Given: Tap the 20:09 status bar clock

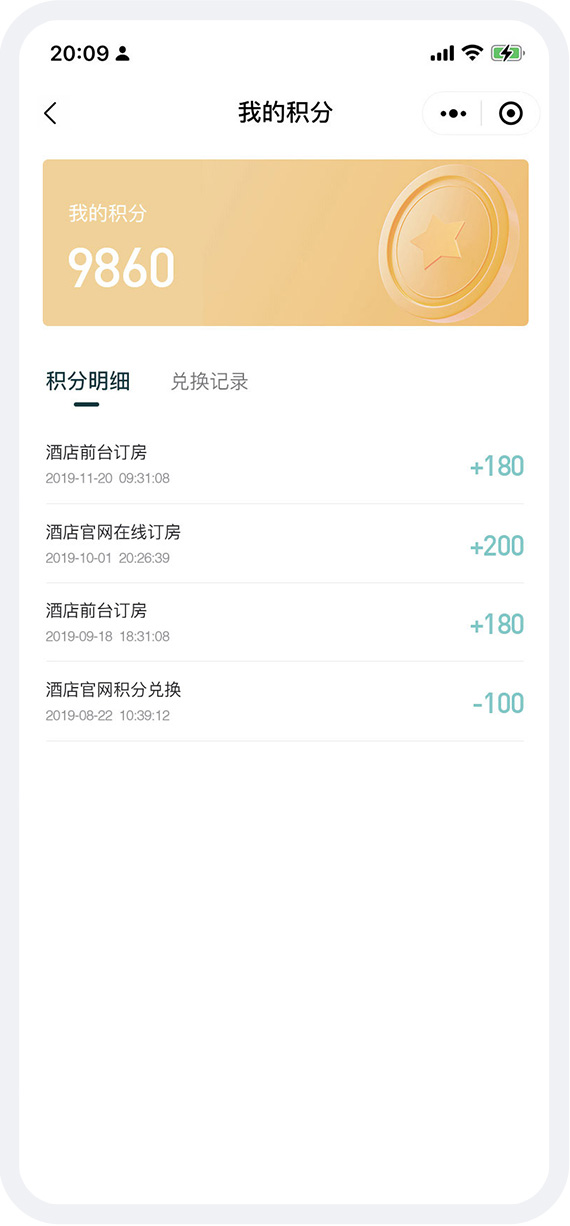Looking at the screenshot, I should tap(80, 54).
